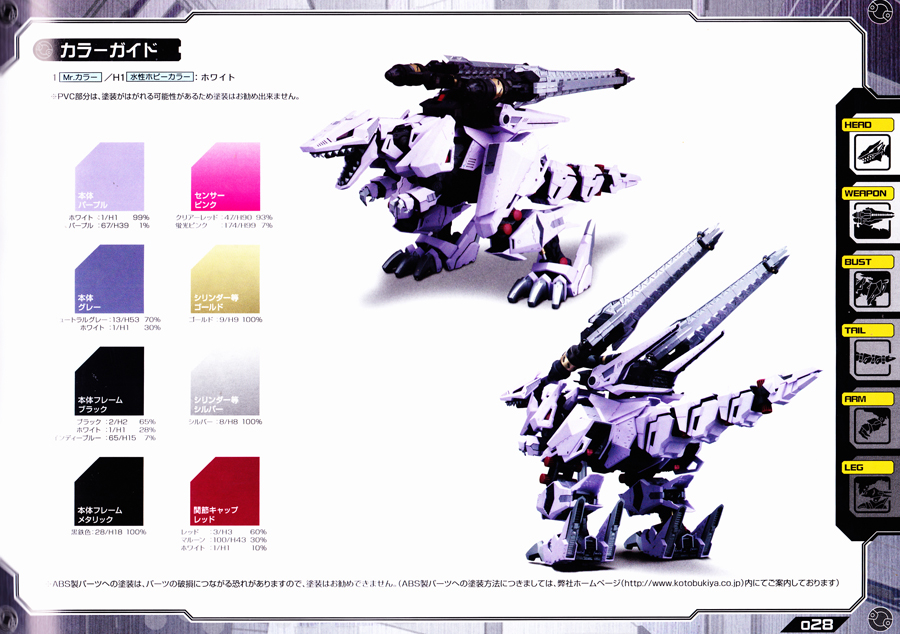
Task: Click the 蛍光ピンク 7% recipe line
Action: coord(224,226)
